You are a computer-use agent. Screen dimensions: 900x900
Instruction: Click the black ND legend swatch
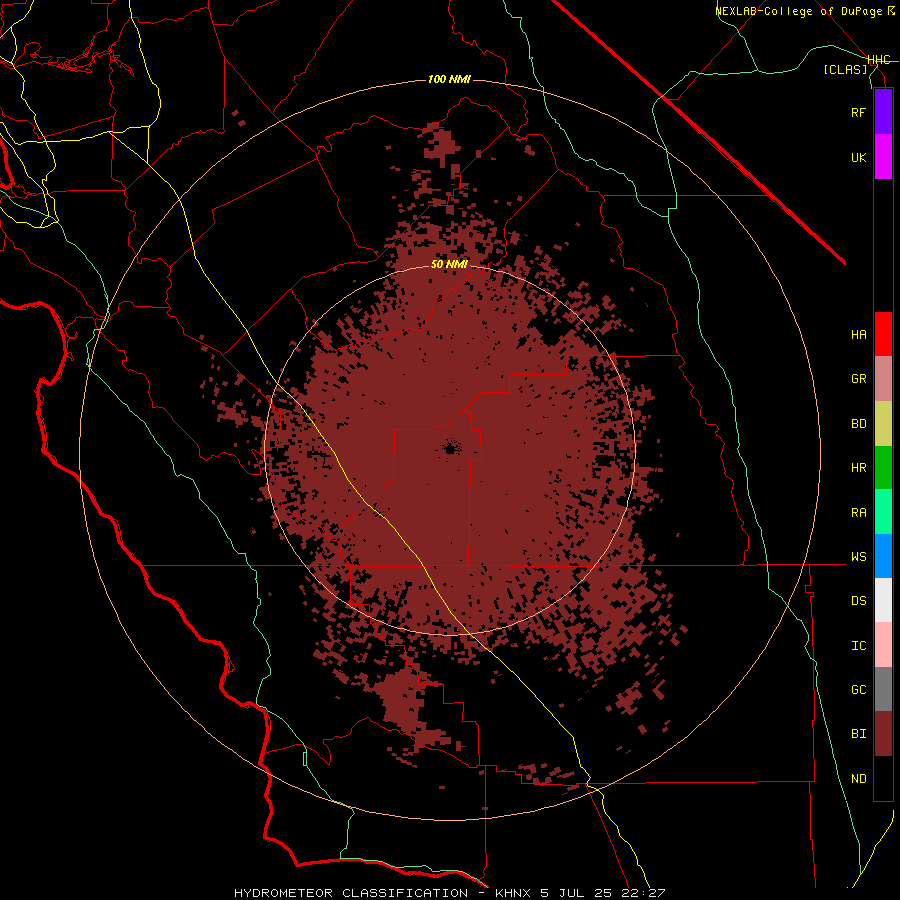[883, 778]
